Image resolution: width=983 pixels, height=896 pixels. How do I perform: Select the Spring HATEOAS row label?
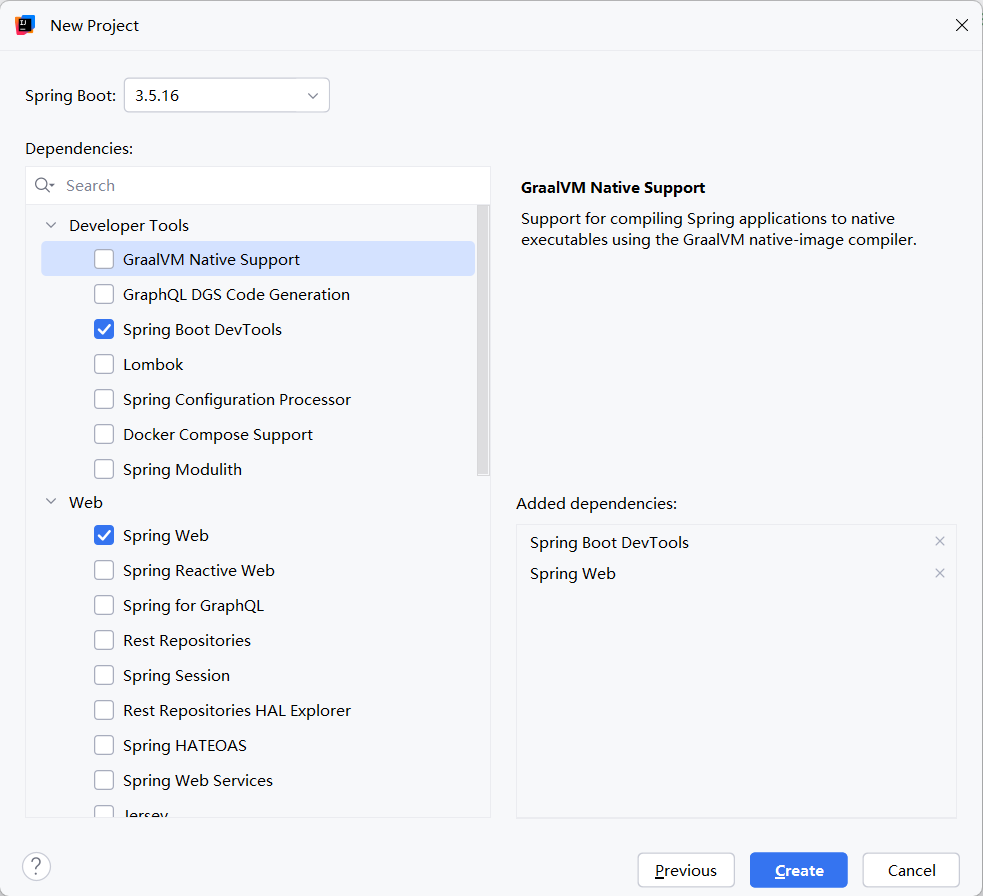[x=185, y=746]
